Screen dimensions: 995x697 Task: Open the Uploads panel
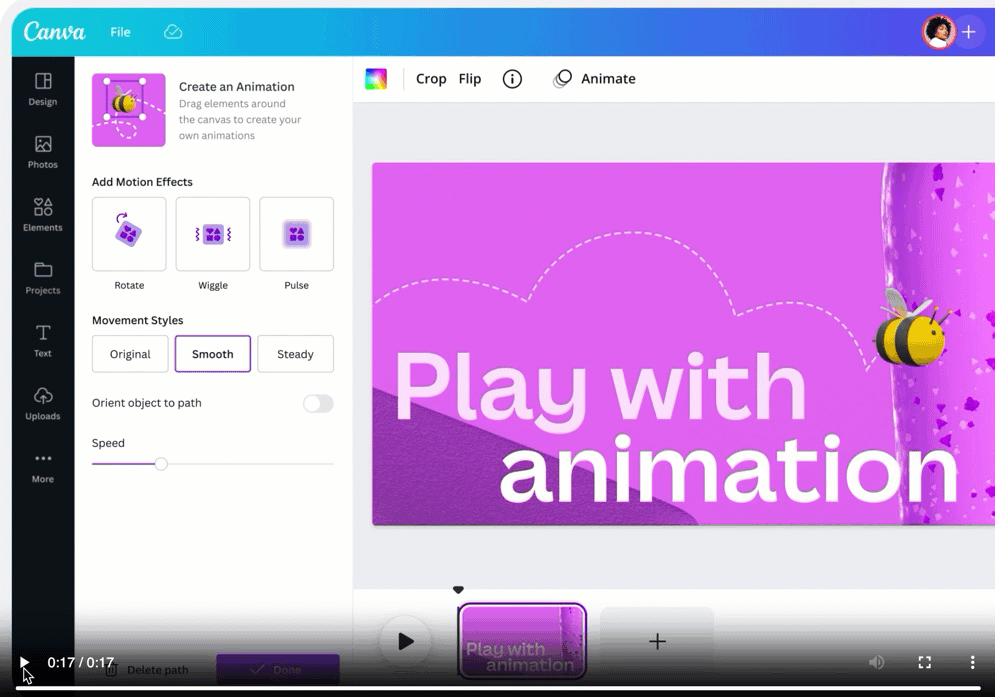pos(43,403)
